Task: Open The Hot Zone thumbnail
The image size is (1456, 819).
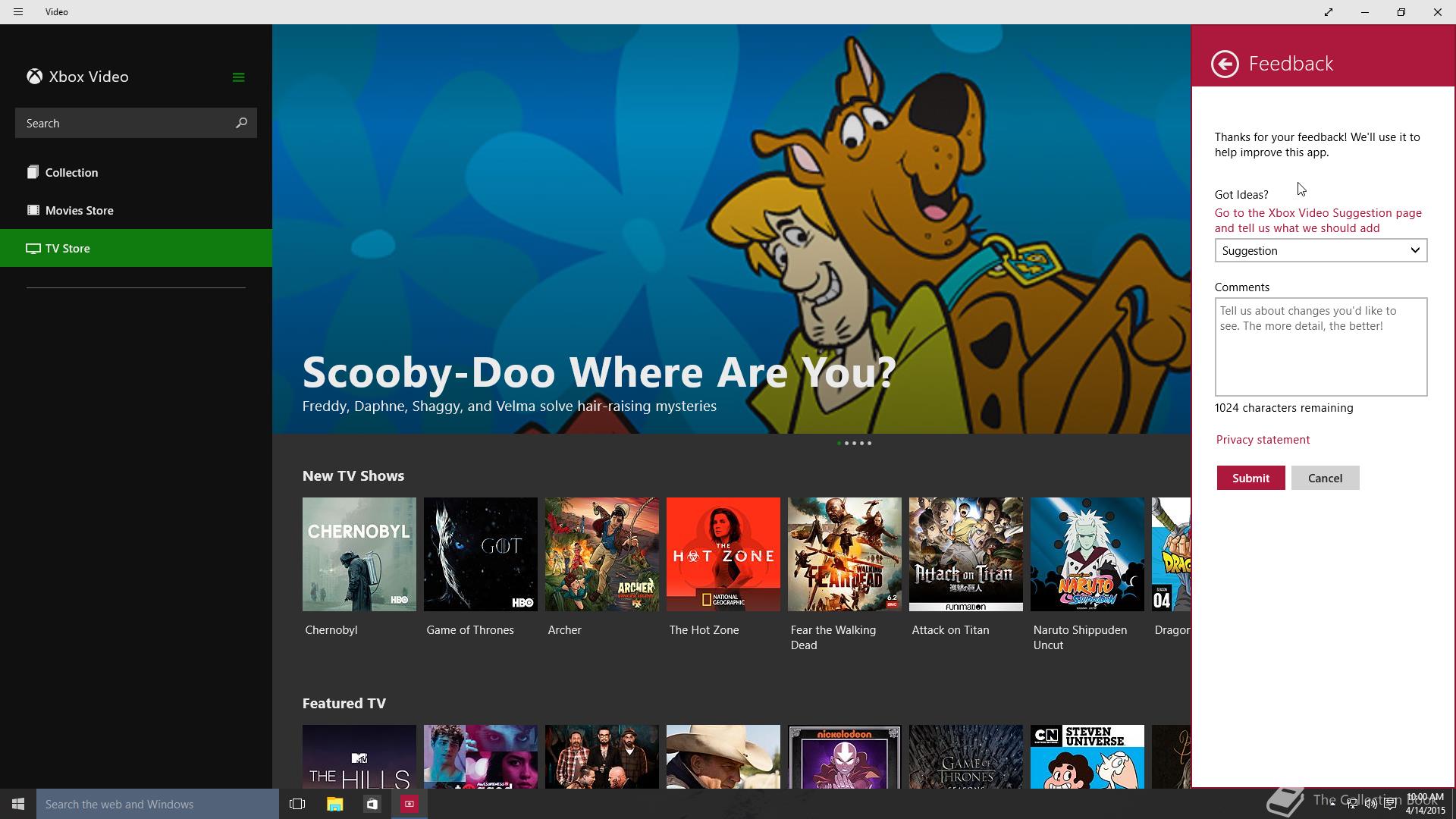Action: 723,554
